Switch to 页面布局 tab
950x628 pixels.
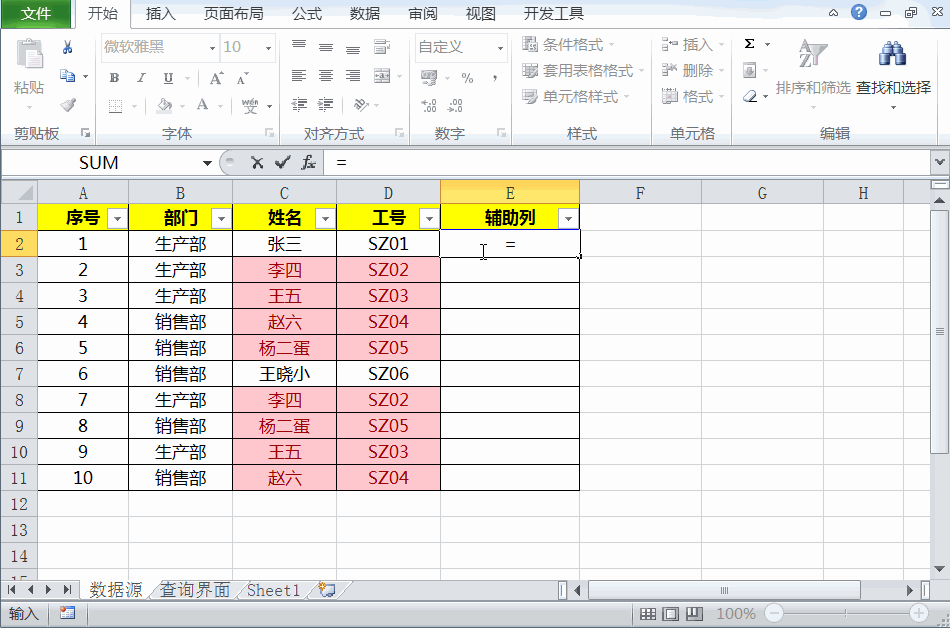pos(234,13)
